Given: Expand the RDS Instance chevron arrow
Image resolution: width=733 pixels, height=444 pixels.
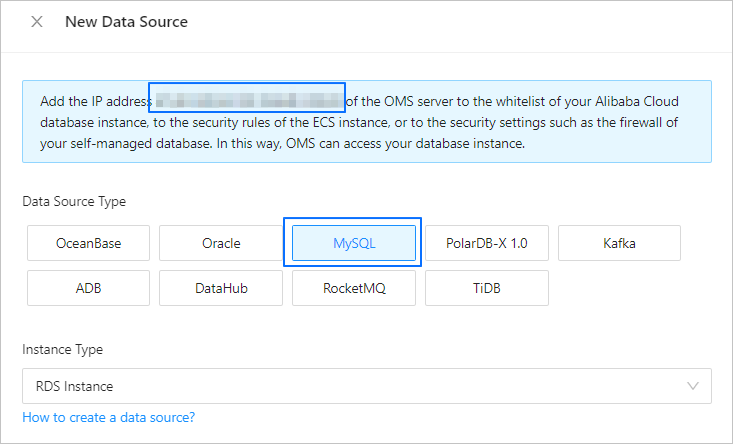Looking at the screenshot, I should pos(693,386).
